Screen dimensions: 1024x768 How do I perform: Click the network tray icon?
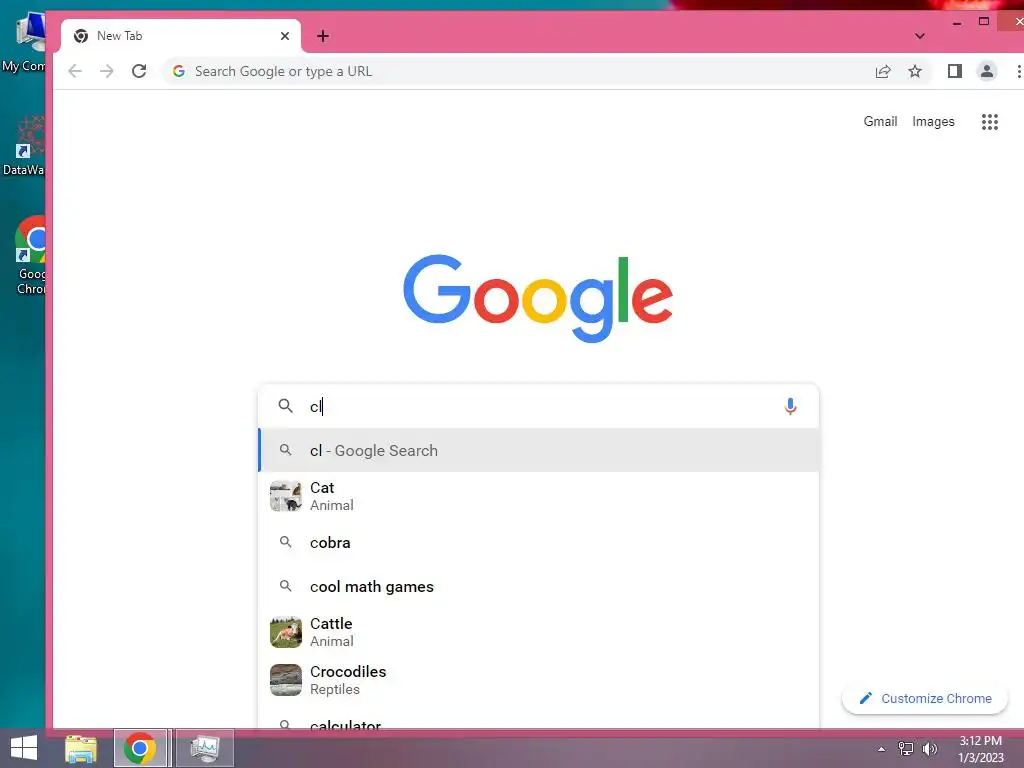coord(906,749)
